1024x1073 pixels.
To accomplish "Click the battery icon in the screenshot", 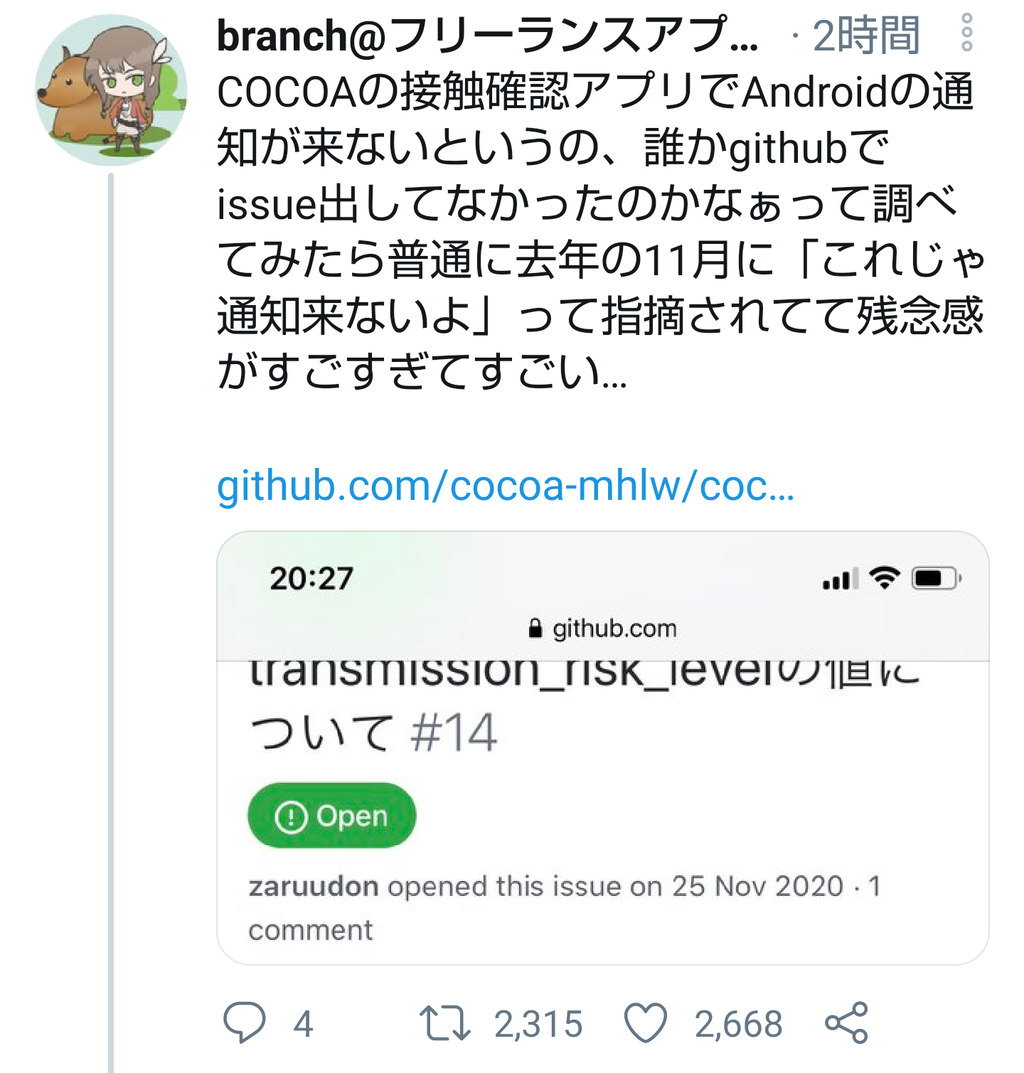I will (x=936, y=579).
